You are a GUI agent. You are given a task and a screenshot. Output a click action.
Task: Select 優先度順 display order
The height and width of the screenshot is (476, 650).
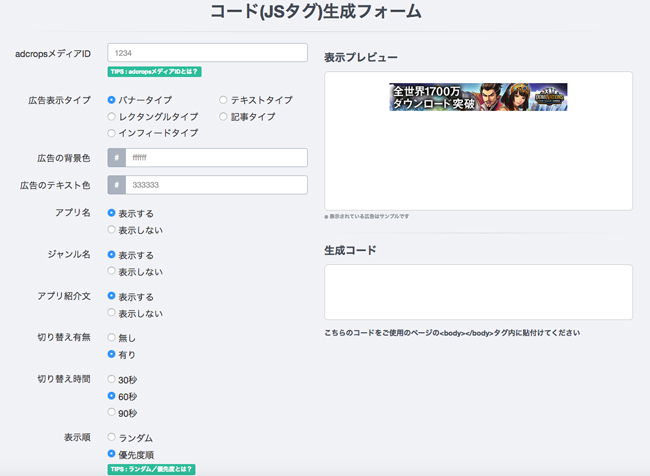[x=111, y=454]
